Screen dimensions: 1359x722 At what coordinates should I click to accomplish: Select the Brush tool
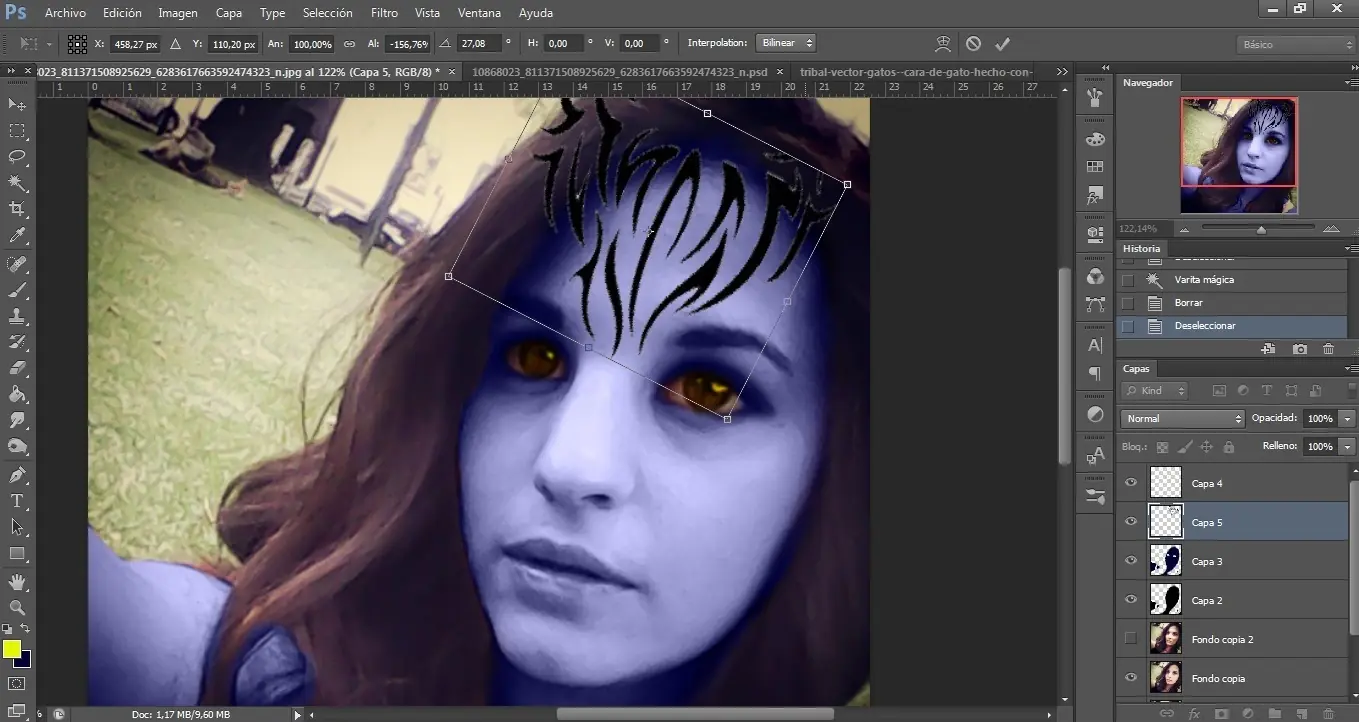(x=17, y=291)
